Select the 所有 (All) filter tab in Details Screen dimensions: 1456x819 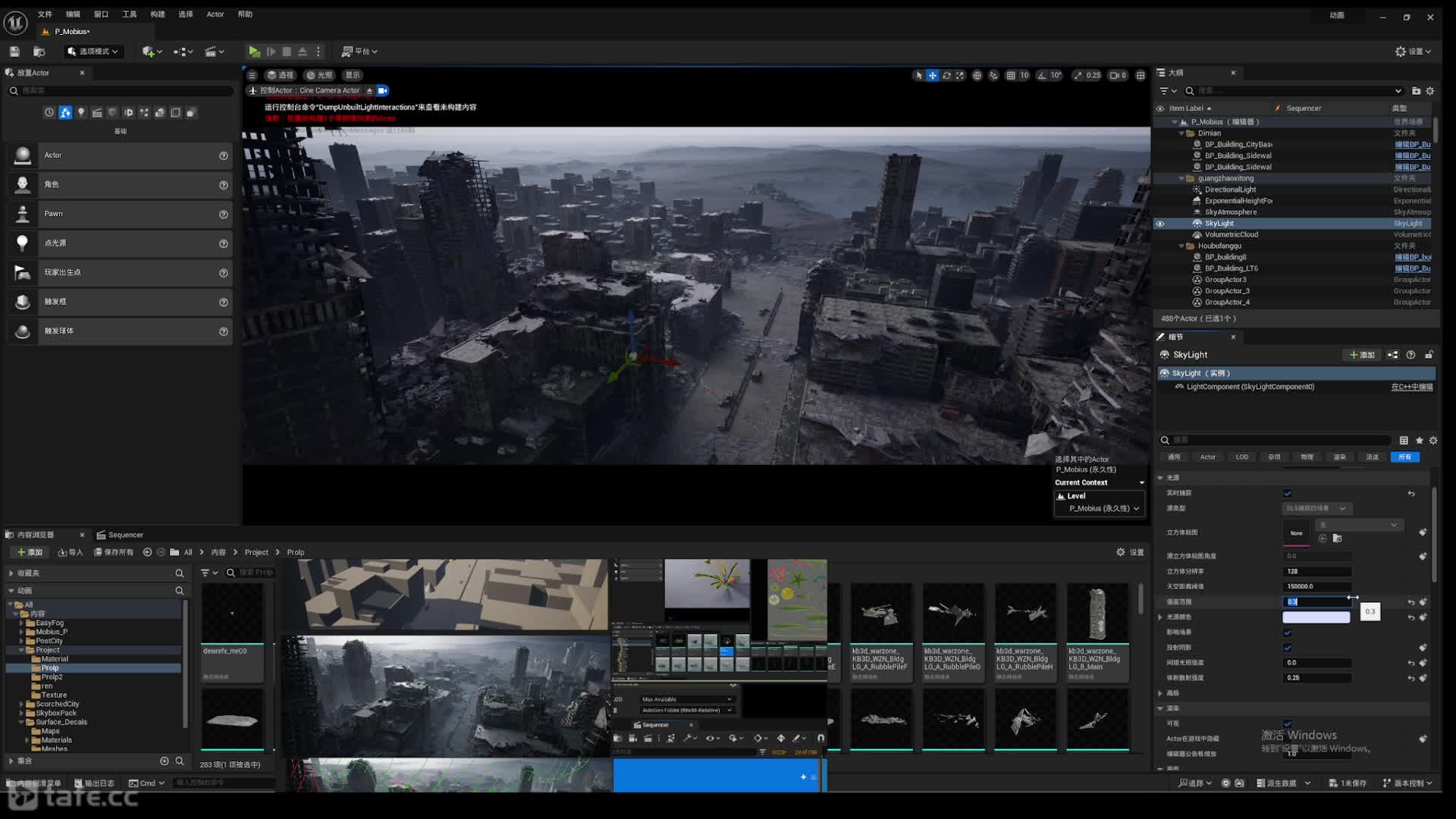click(1404, 457)
